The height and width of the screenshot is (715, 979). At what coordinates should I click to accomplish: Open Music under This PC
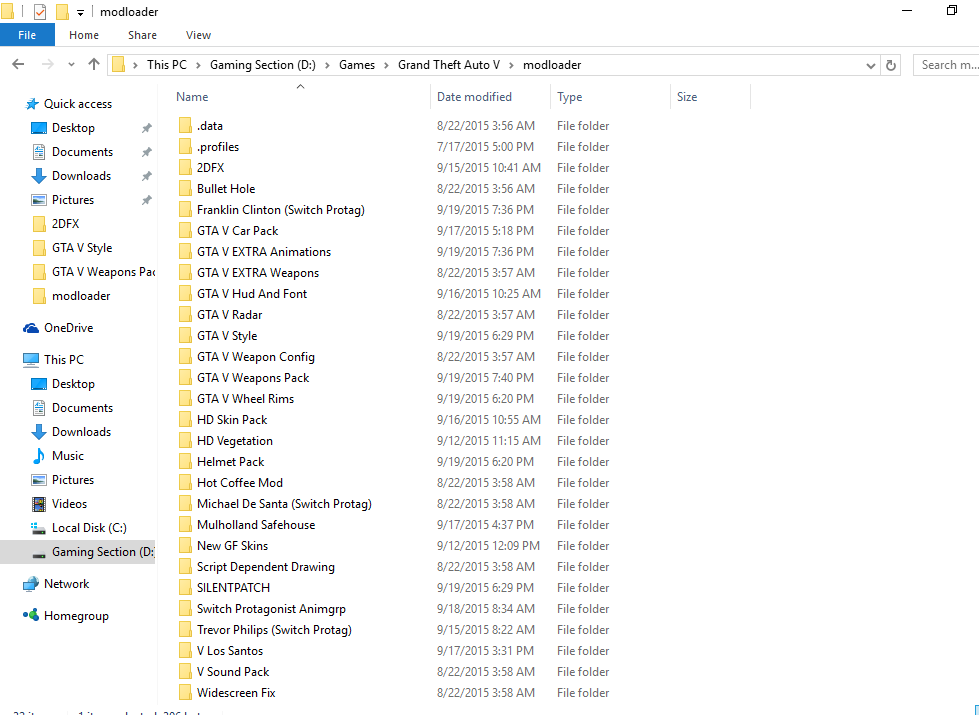pyautogui.click(x=67, y=456)
